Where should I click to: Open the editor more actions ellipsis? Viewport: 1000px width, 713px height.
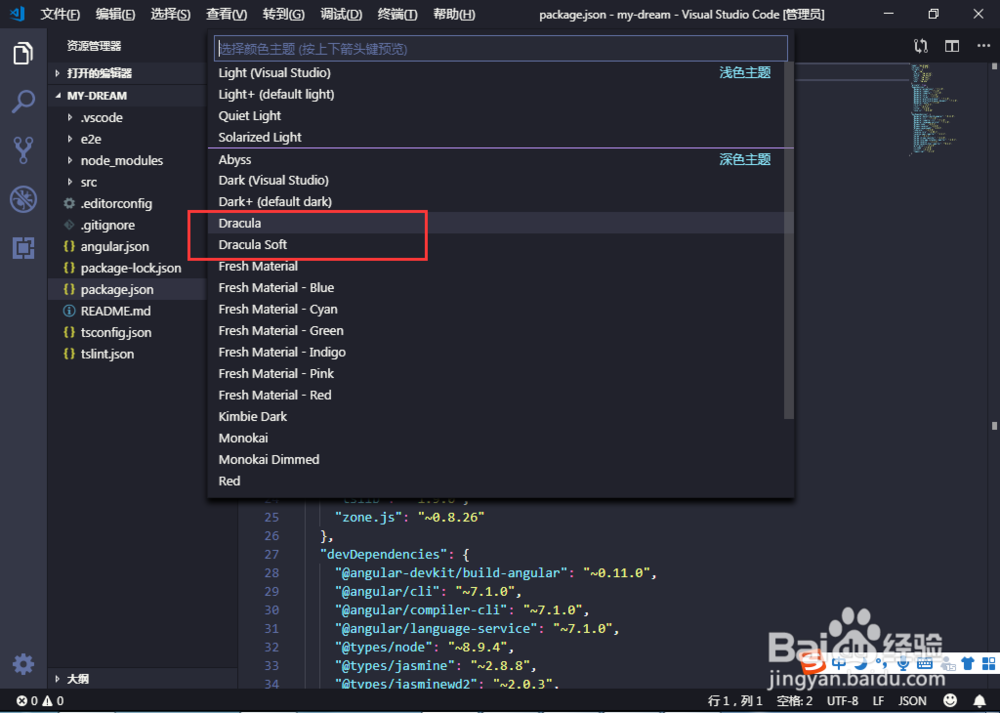pyautogui.click(x=983, y=46)
